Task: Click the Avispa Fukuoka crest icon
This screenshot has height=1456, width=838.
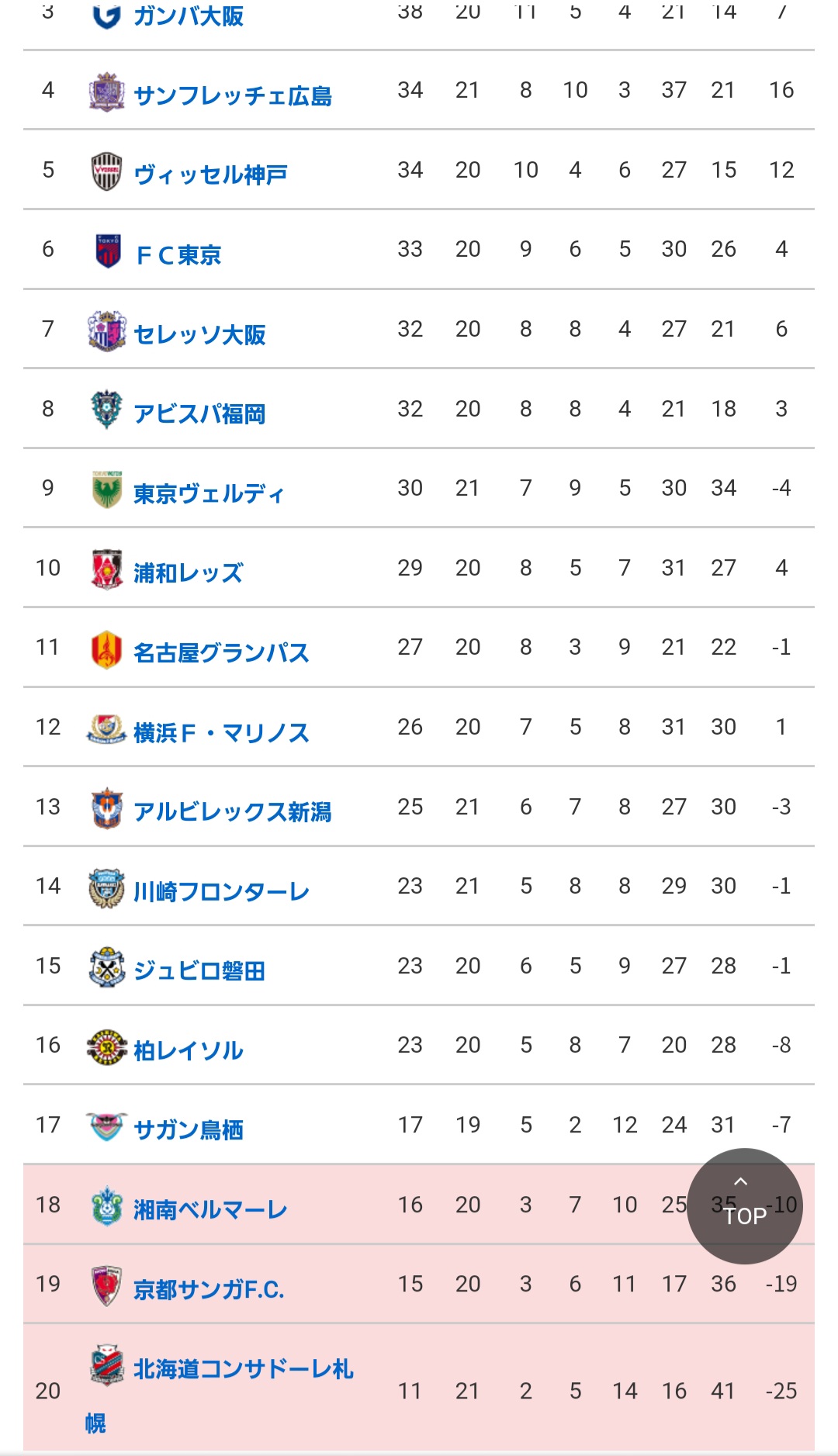Action: coord(107,410)
